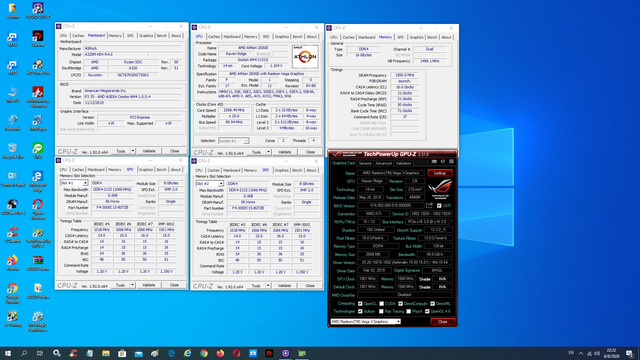Select the Bench tab in the CPU-Z CPU window

[297, 36]
